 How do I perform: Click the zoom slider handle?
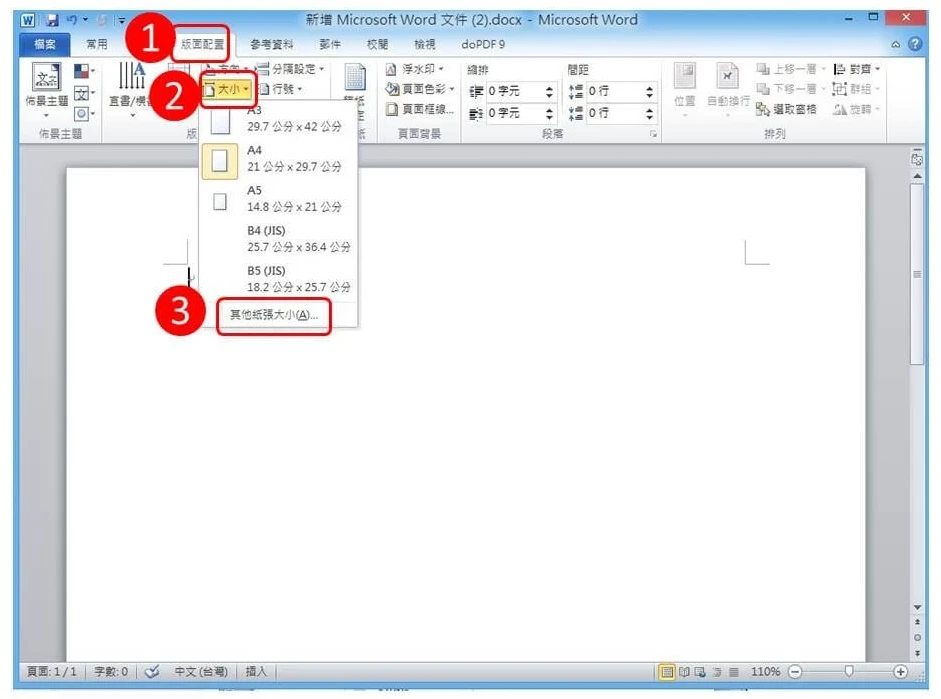(x=849, y=672)
